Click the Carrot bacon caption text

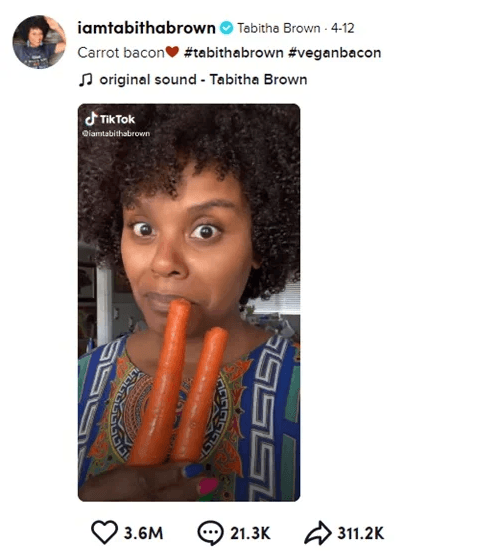point(121,53)
